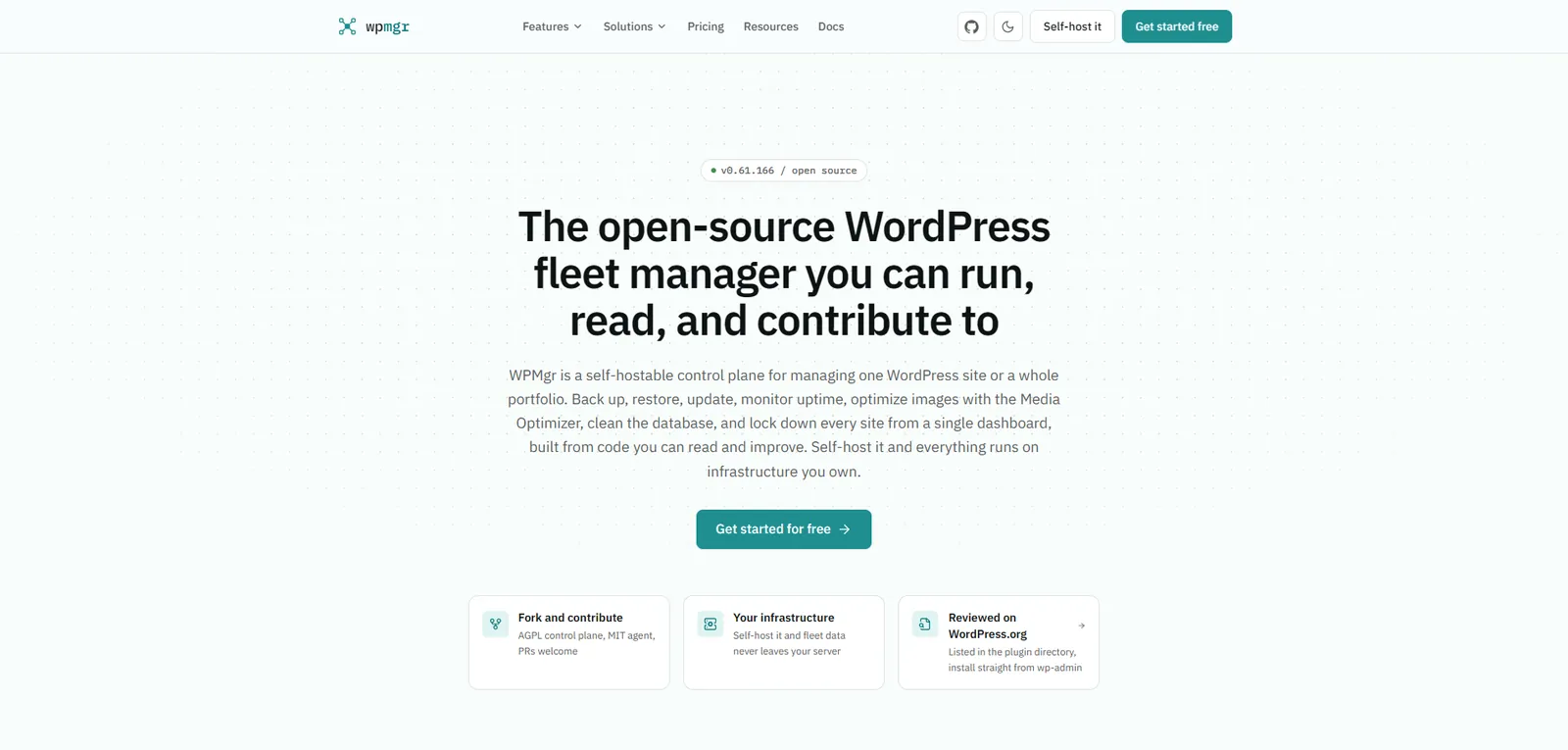Click the v0.61.166 open source badge
Image resolution: width=1568 pixels, height=750 pixels.
click(x=784, y=171)
